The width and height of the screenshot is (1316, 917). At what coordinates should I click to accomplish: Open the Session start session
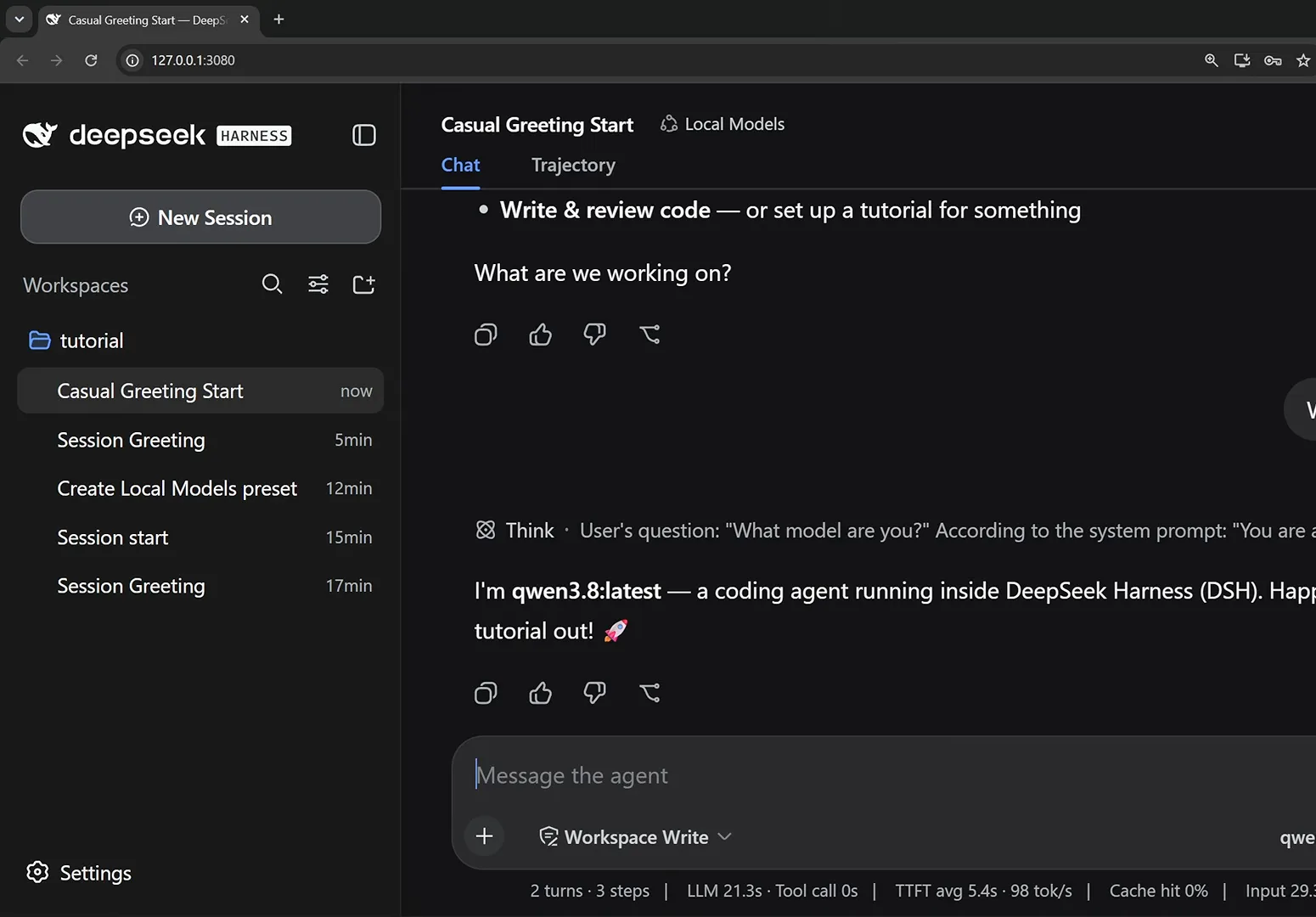click(200, 537)
